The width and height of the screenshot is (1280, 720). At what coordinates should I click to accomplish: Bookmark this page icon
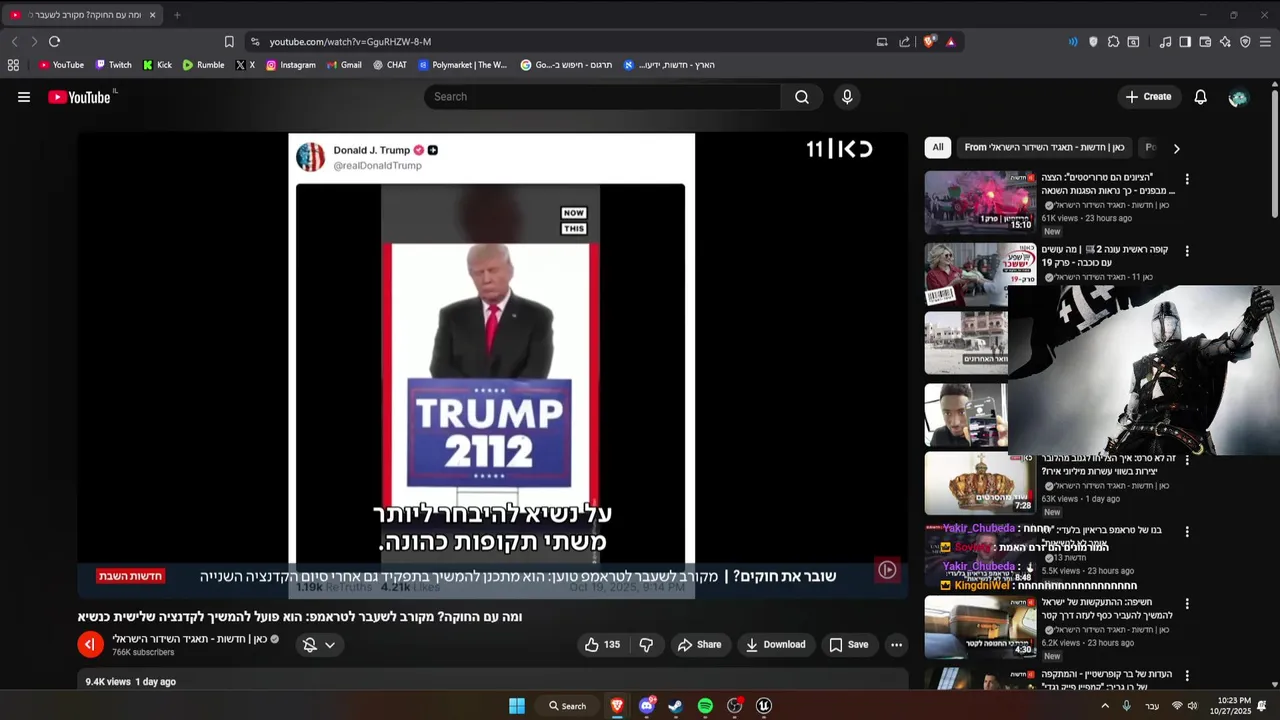(229, 42)
